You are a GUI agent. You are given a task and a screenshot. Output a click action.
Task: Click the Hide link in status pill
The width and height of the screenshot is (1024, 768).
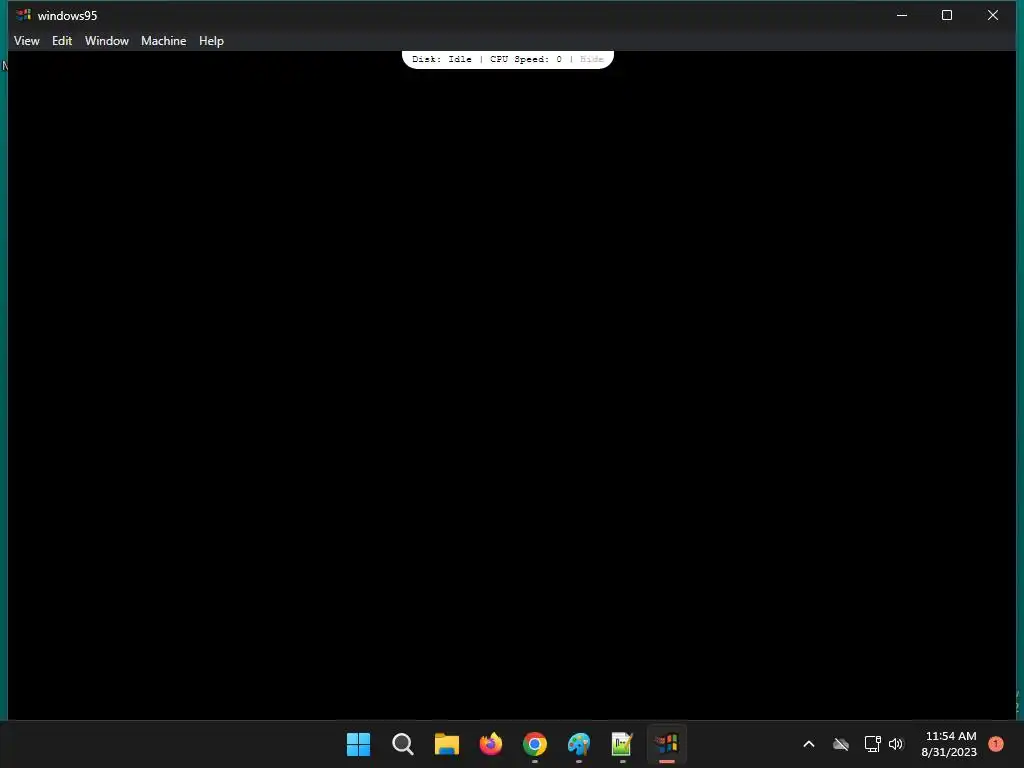pyautogui.click(x=592, y=59)
